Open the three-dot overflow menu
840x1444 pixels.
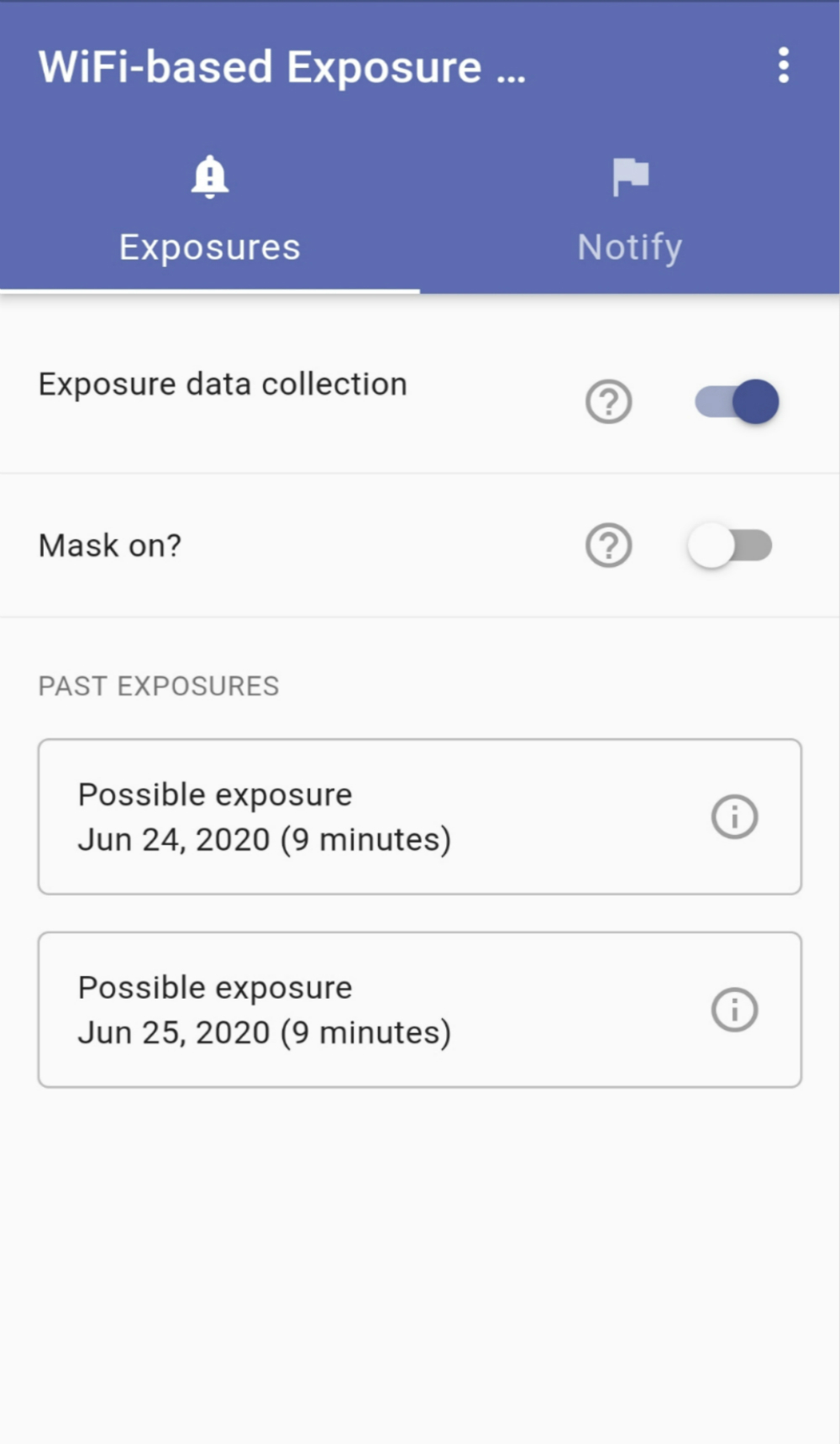pyautogui.click(x=783, y=66)
